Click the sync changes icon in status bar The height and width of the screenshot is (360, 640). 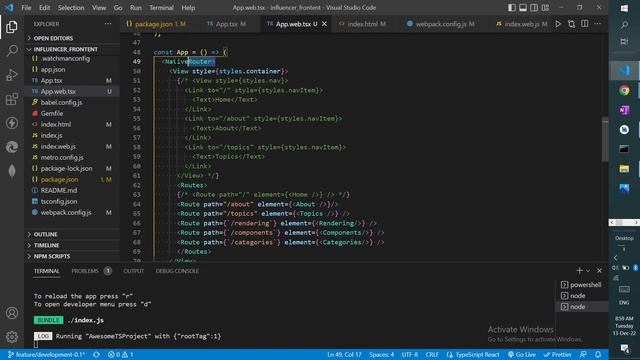[x=96, y=355]
